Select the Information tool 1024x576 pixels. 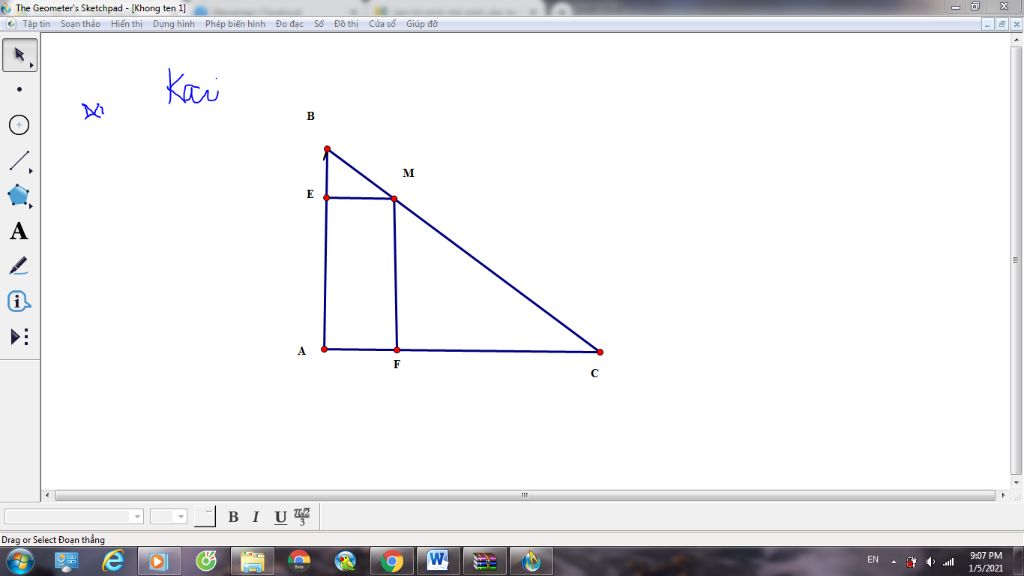pos(20,301)
